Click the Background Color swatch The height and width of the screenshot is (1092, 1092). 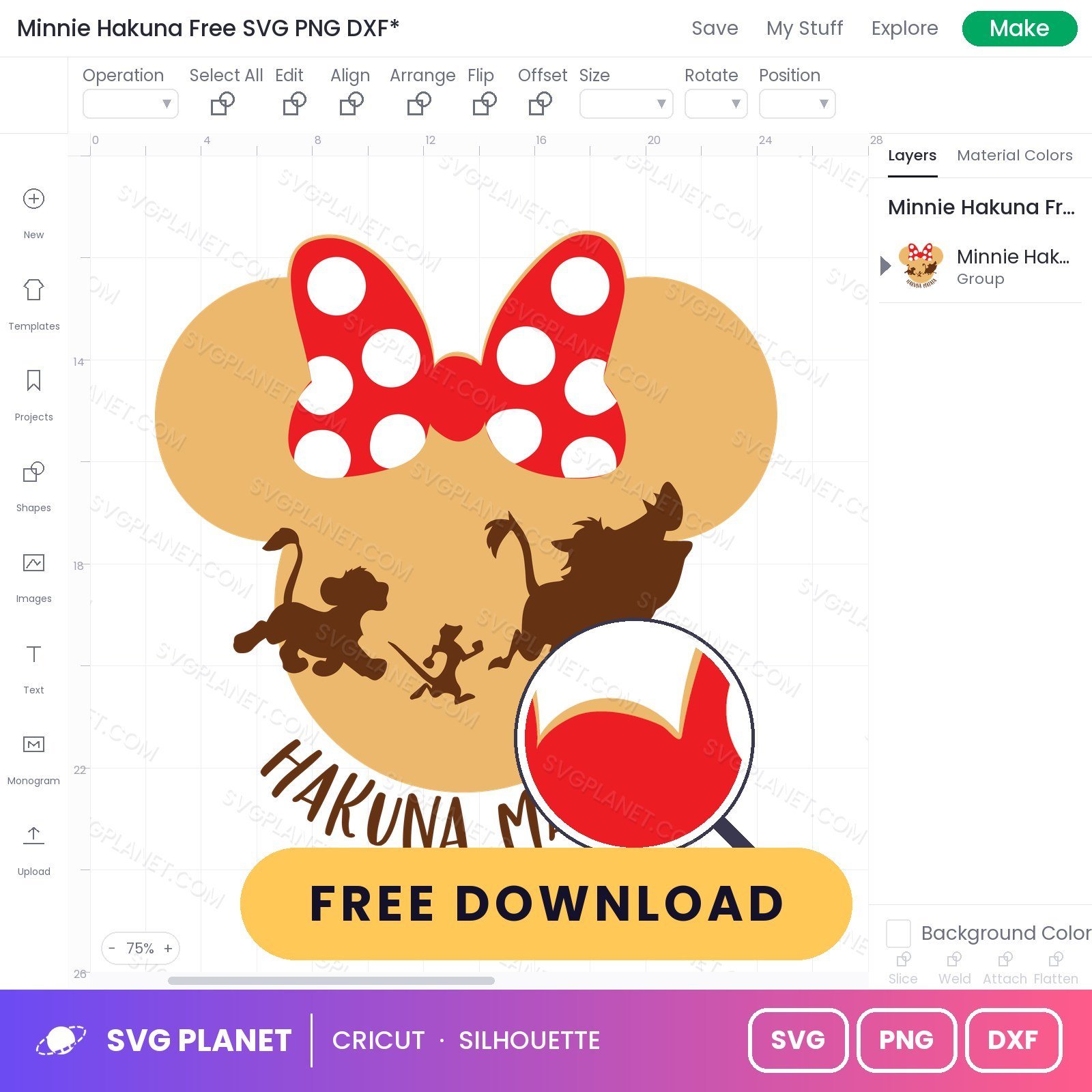(x=898, y=933)
